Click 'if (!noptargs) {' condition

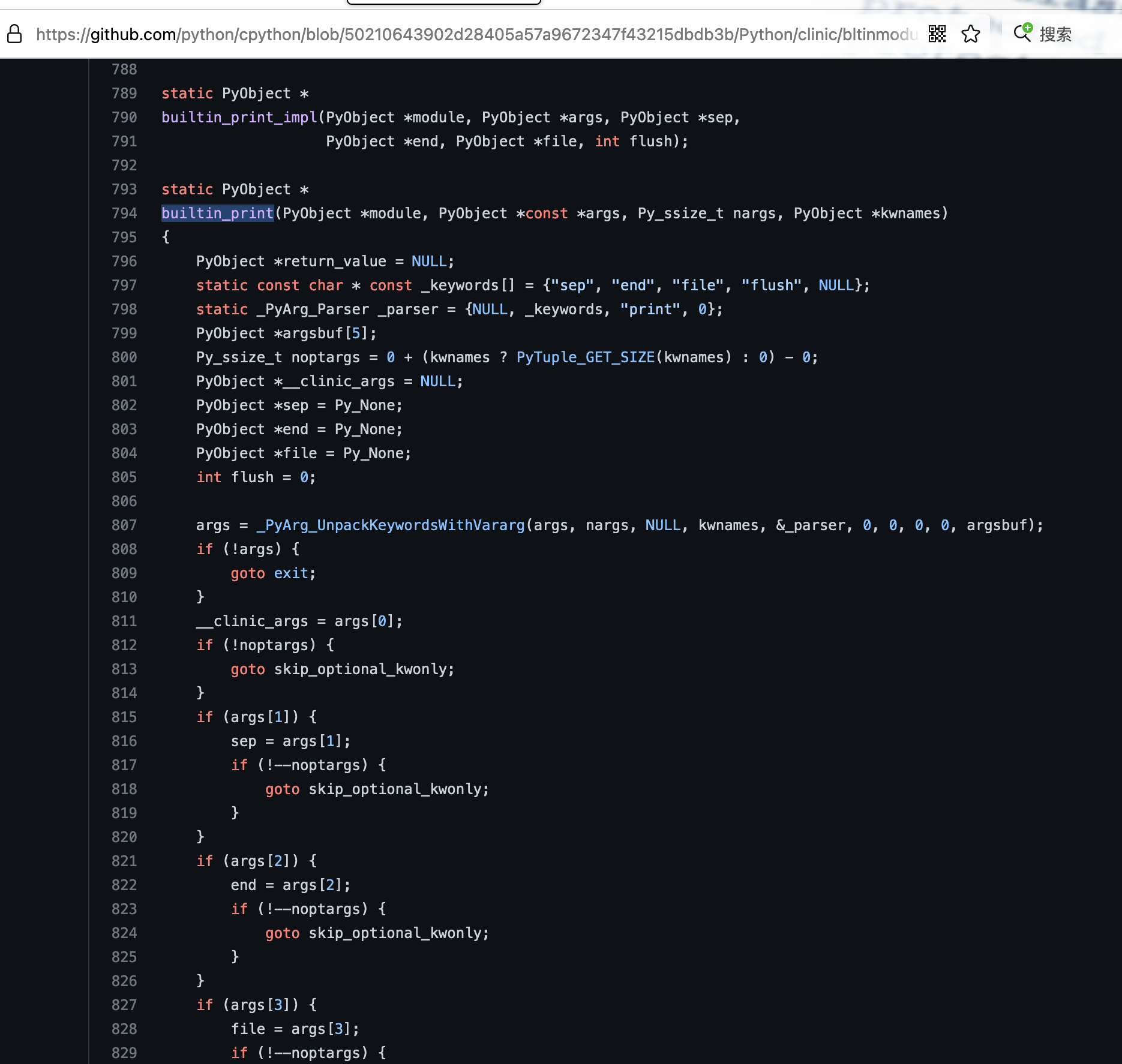[x=265, y=645]
